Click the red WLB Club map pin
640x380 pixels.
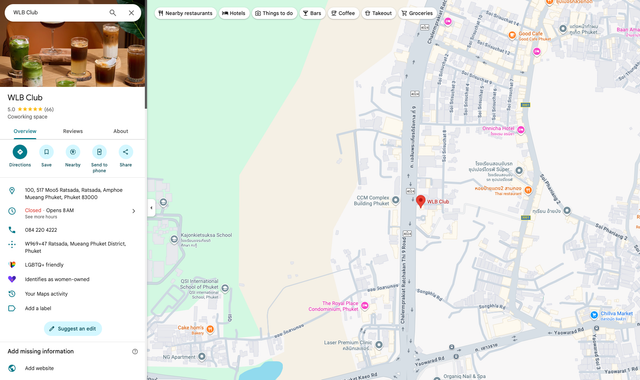[x=420, y=201]
